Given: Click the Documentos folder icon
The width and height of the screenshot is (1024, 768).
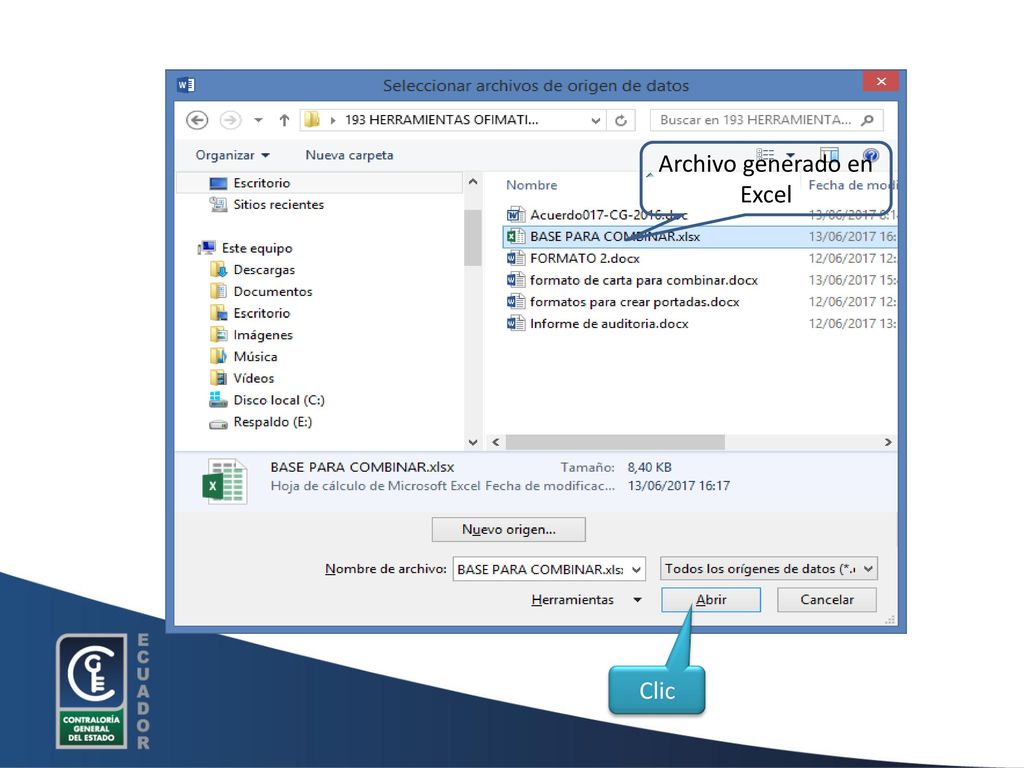Looking at the screenshot, I should pos(218,291).
